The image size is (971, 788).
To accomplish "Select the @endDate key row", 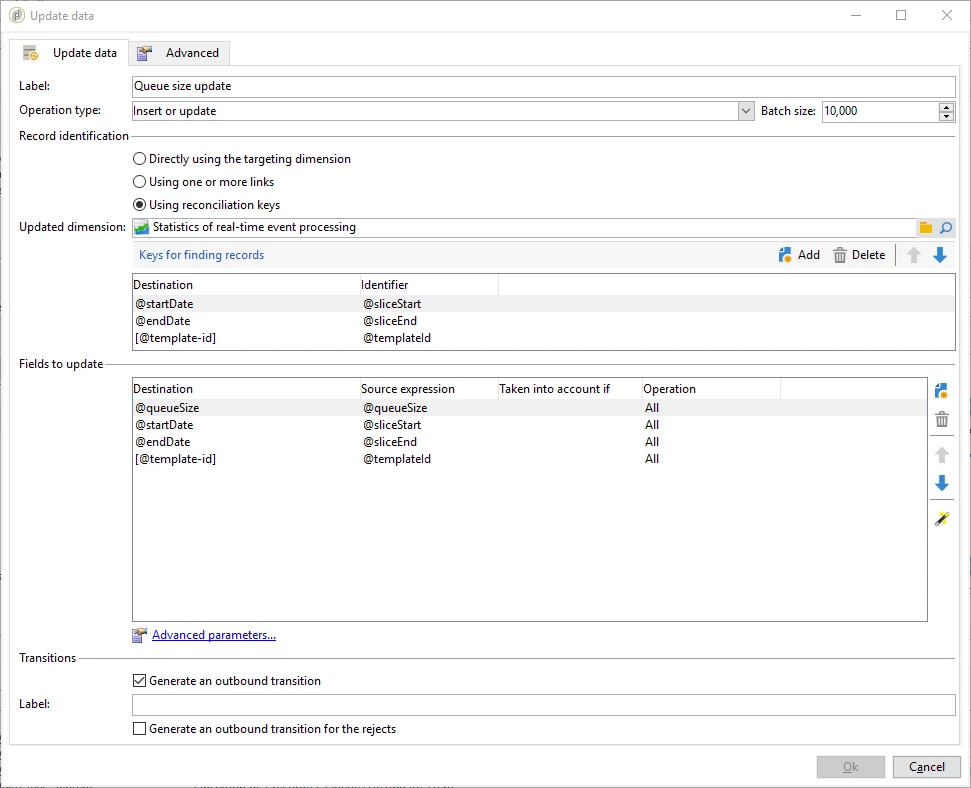I will [x=543, y=321].
